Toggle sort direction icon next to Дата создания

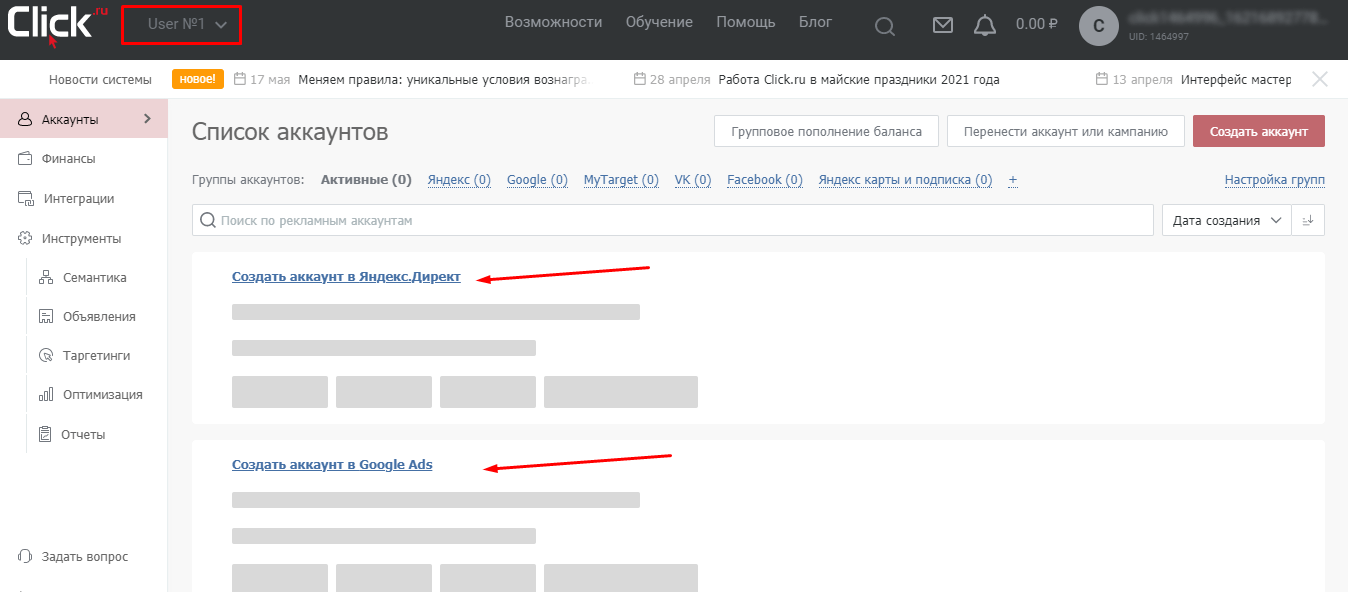point(1308,220)
